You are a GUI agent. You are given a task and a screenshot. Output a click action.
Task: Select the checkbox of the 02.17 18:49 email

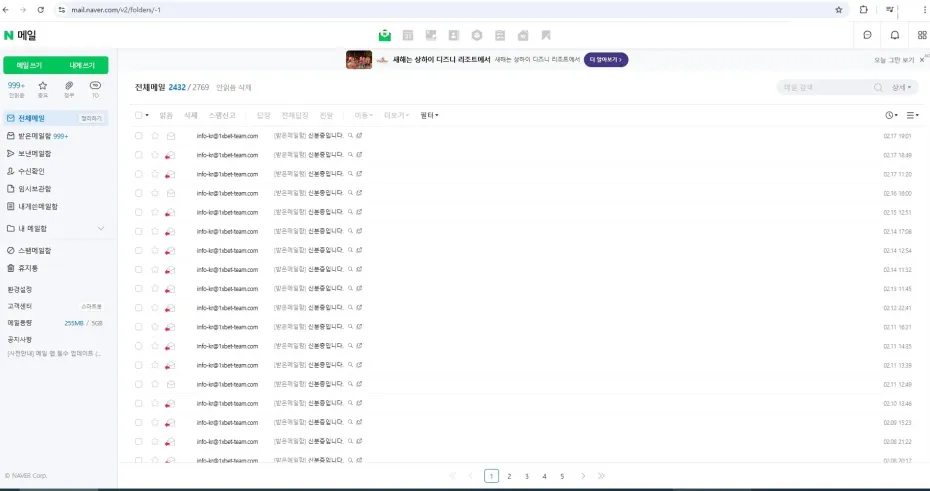click(x=139, y=155)
